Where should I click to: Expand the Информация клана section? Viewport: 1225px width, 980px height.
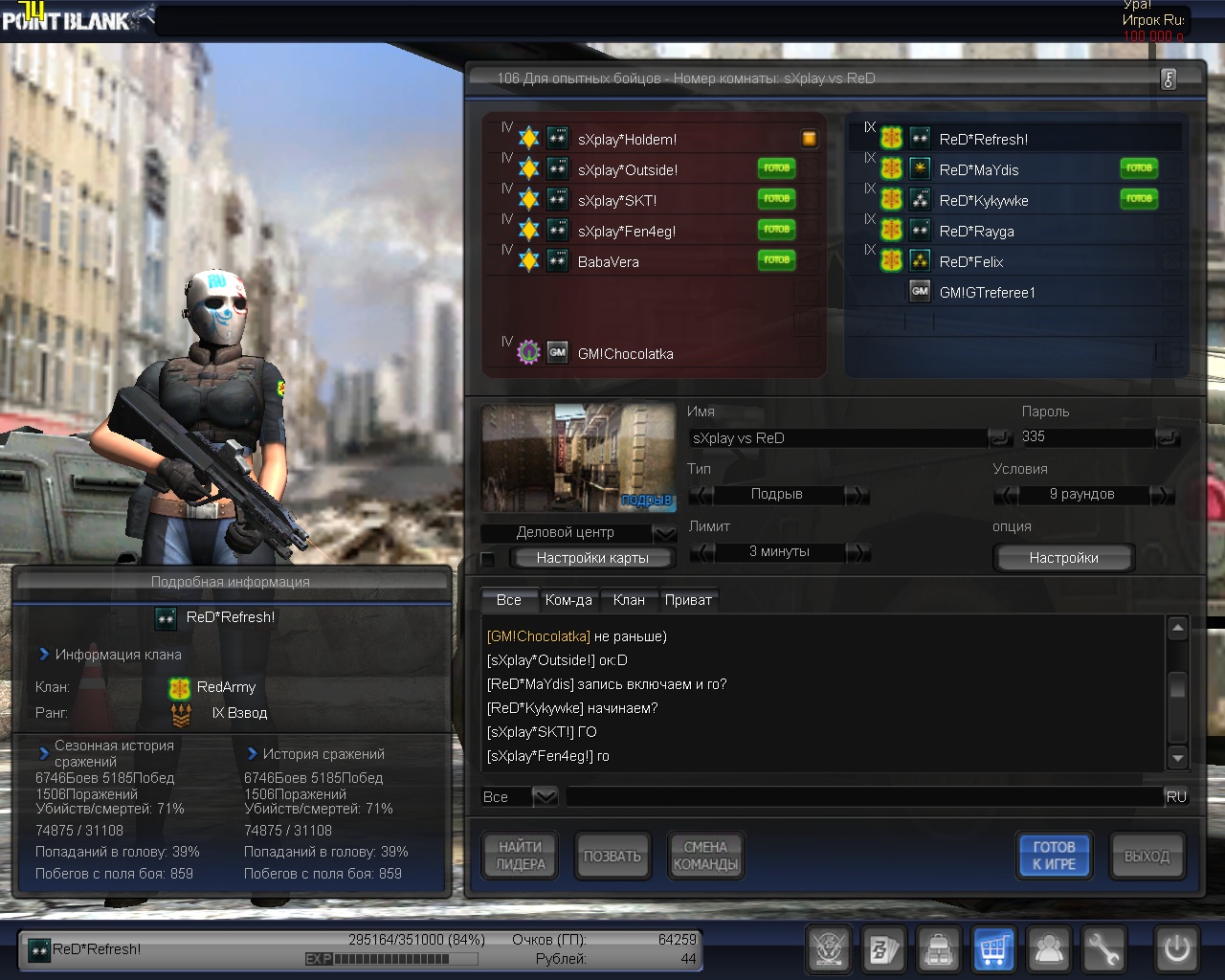coord(44,655)
